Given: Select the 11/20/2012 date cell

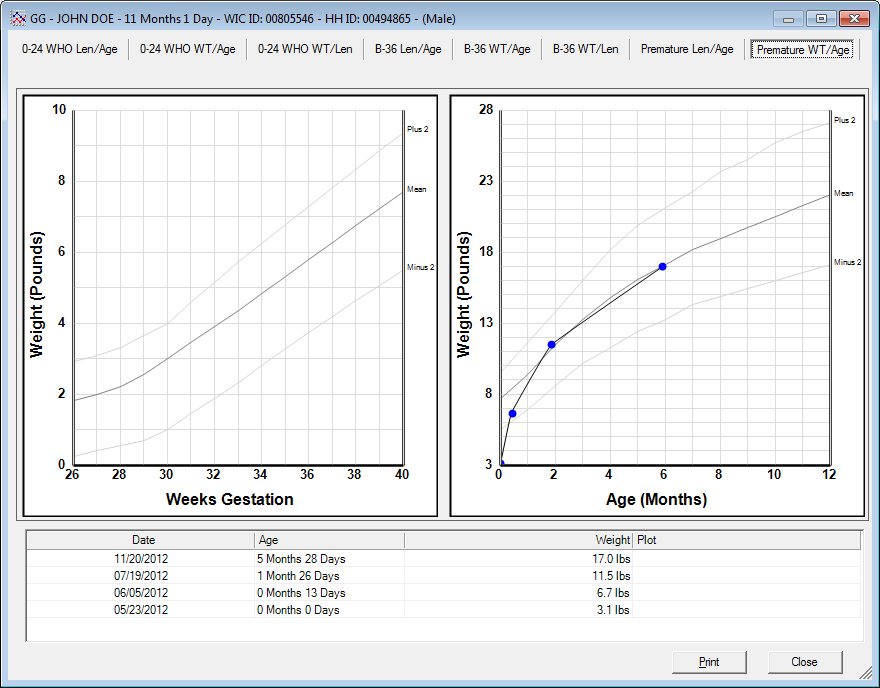Looking at the screenshot, I should (141, 559).
